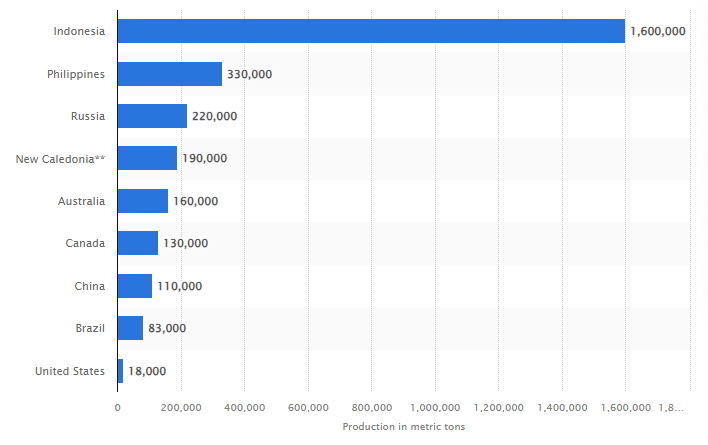Viewport: 708px width, 445px height.
Task: Click the Australia production bar
Action: coord(142,201)
